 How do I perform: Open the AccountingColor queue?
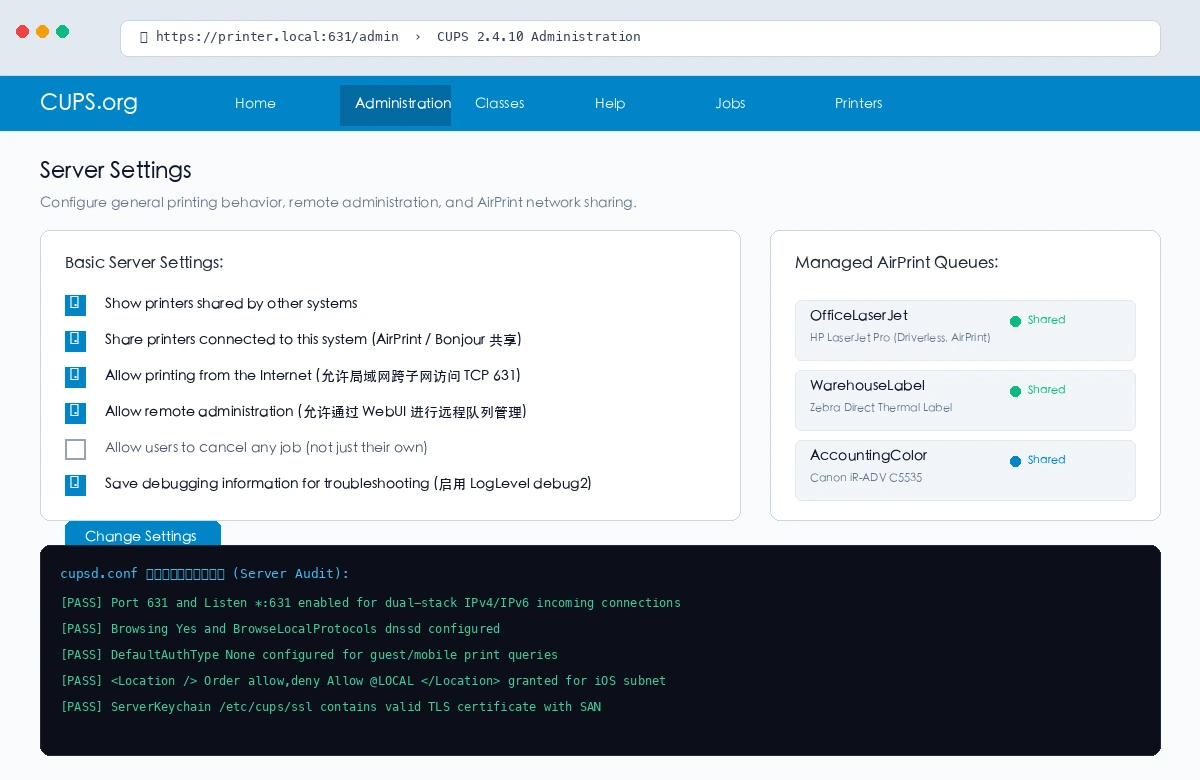965,470
